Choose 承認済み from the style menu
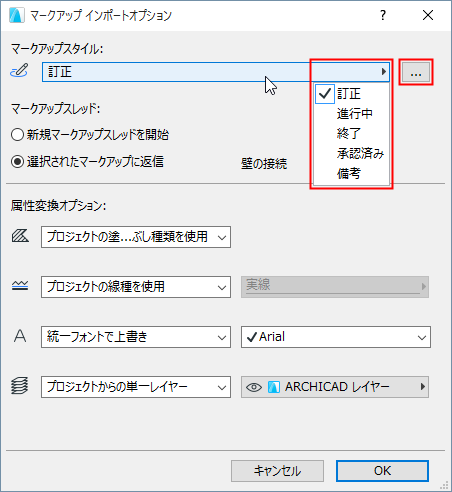Viewport: 452px width, 492px height. tap(352, 154)
